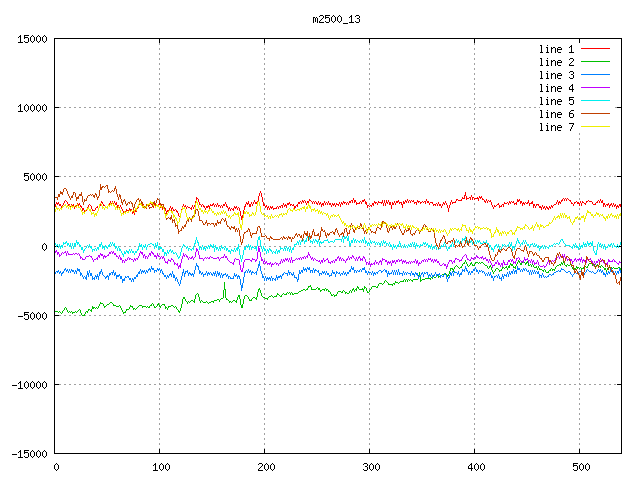Select the -5000 y-axis tick label
This screenshot has height=480, width=640.
[x=32, y=316]
